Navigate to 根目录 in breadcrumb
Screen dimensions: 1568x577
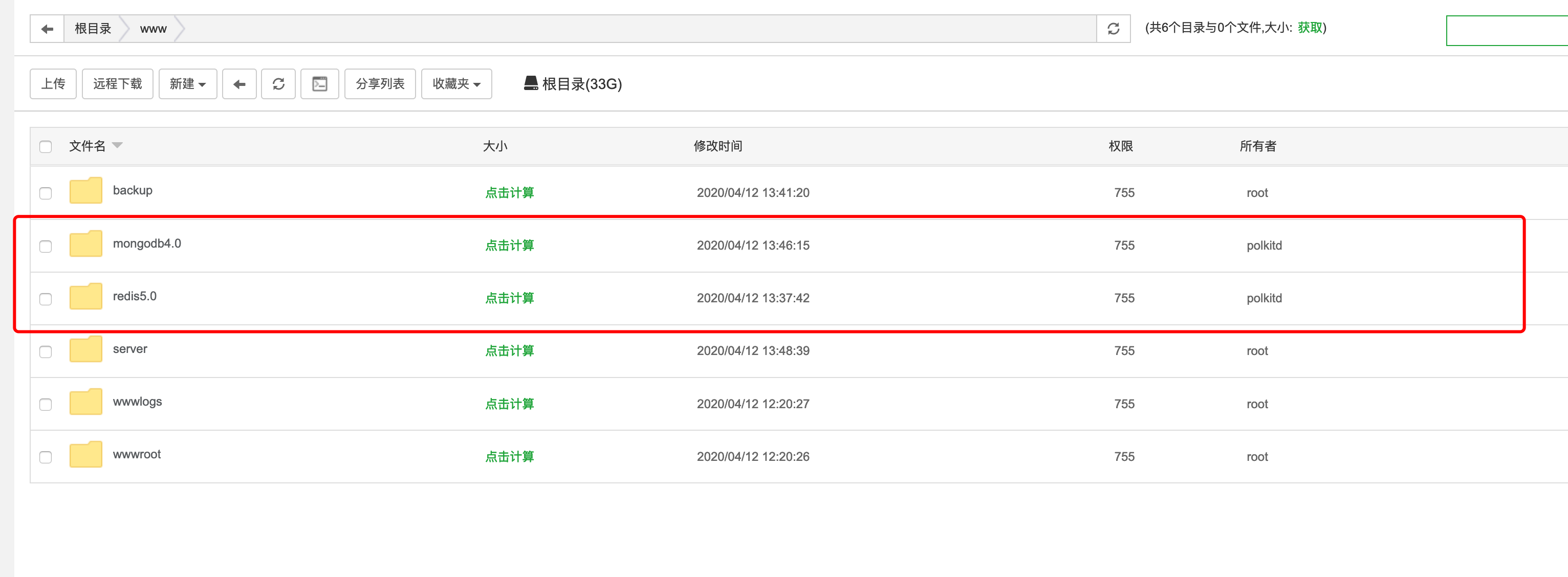pos(93,29)
